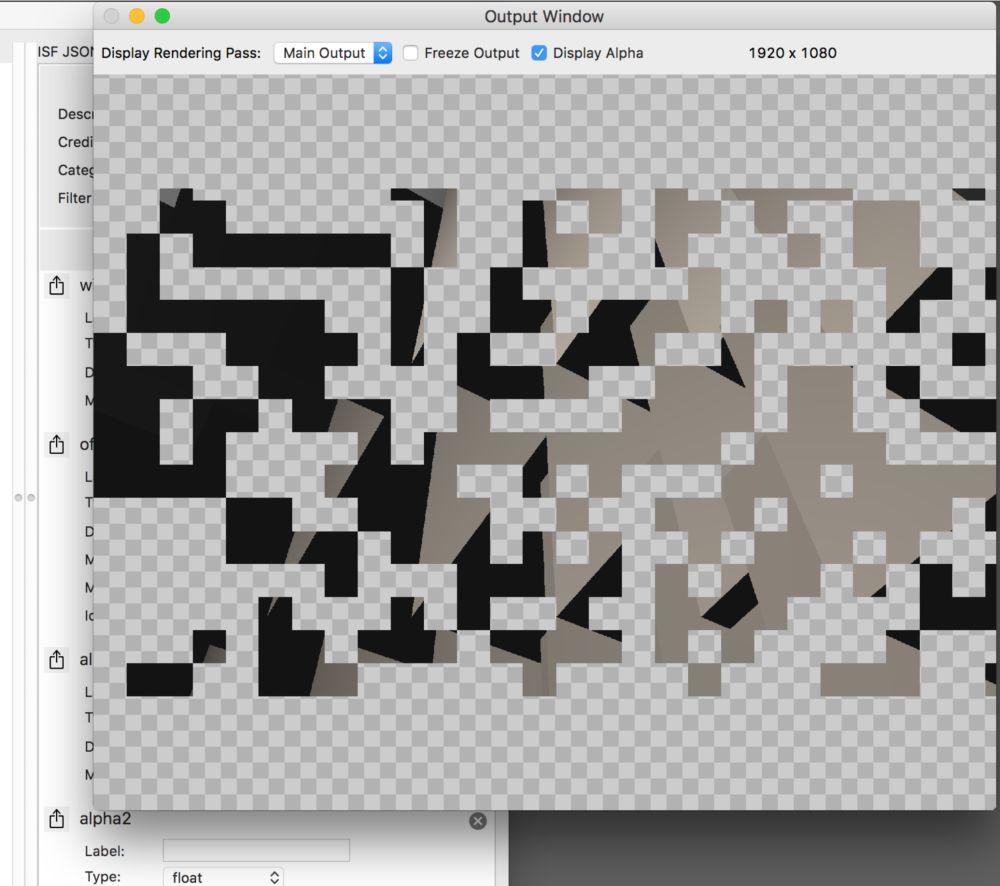Click the rendered output preview image
The image size is (1000, 886).
(x=544, y=442)
